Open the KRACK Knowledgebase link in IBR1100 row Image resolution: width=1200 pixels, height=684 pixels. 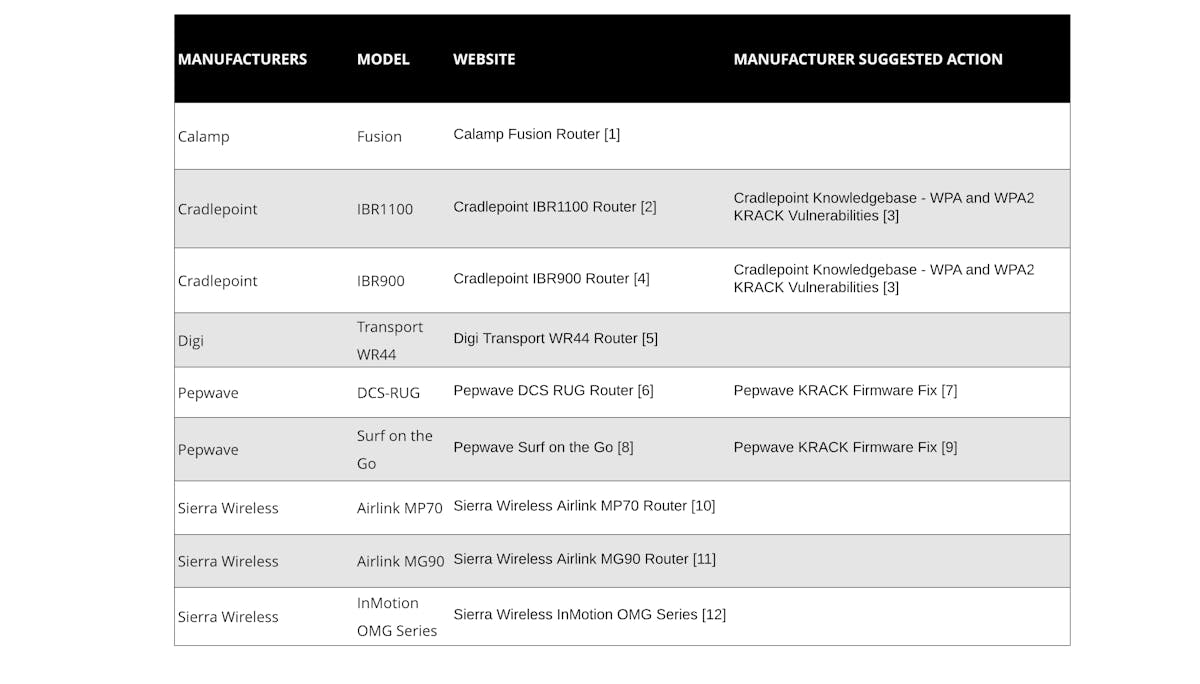pos(884,207)
